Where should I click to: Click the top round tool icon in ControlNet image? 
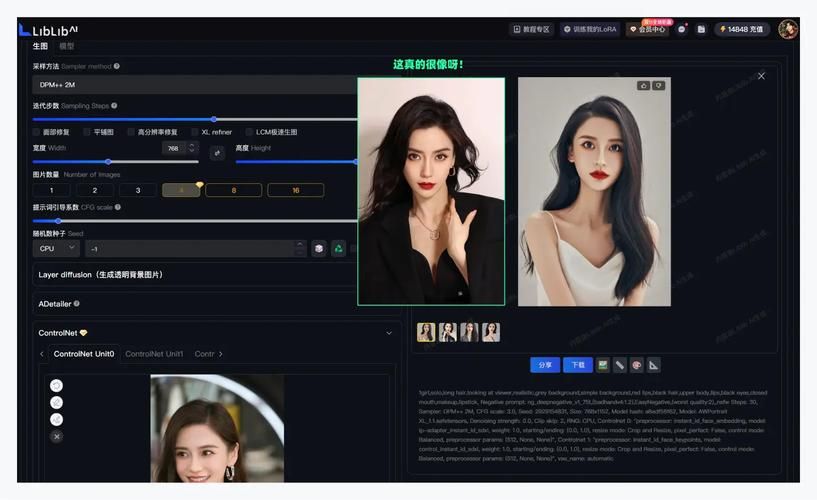point(56,385)
